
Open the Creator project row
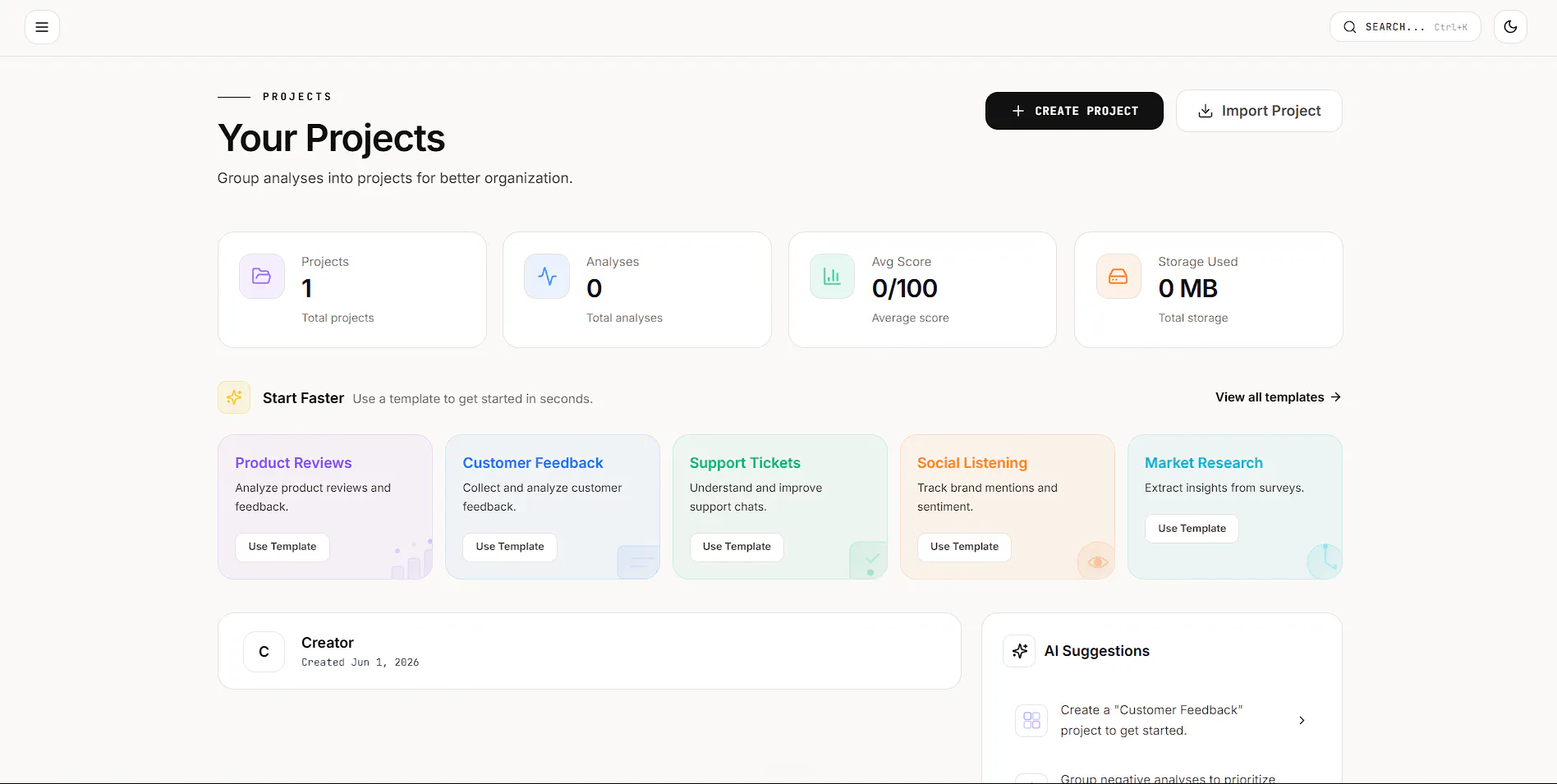(x=590, y=651)
